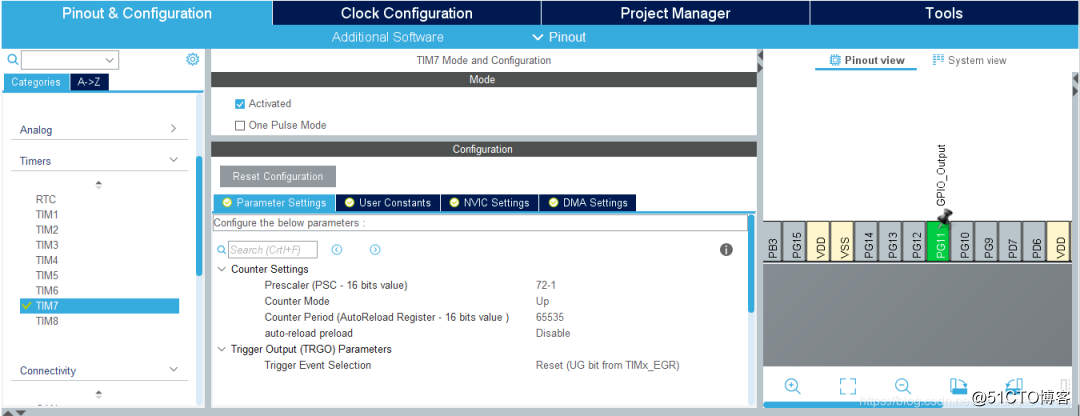Open the Additional Software link
The image size is (1080, 416).
(x=388, y=37)
